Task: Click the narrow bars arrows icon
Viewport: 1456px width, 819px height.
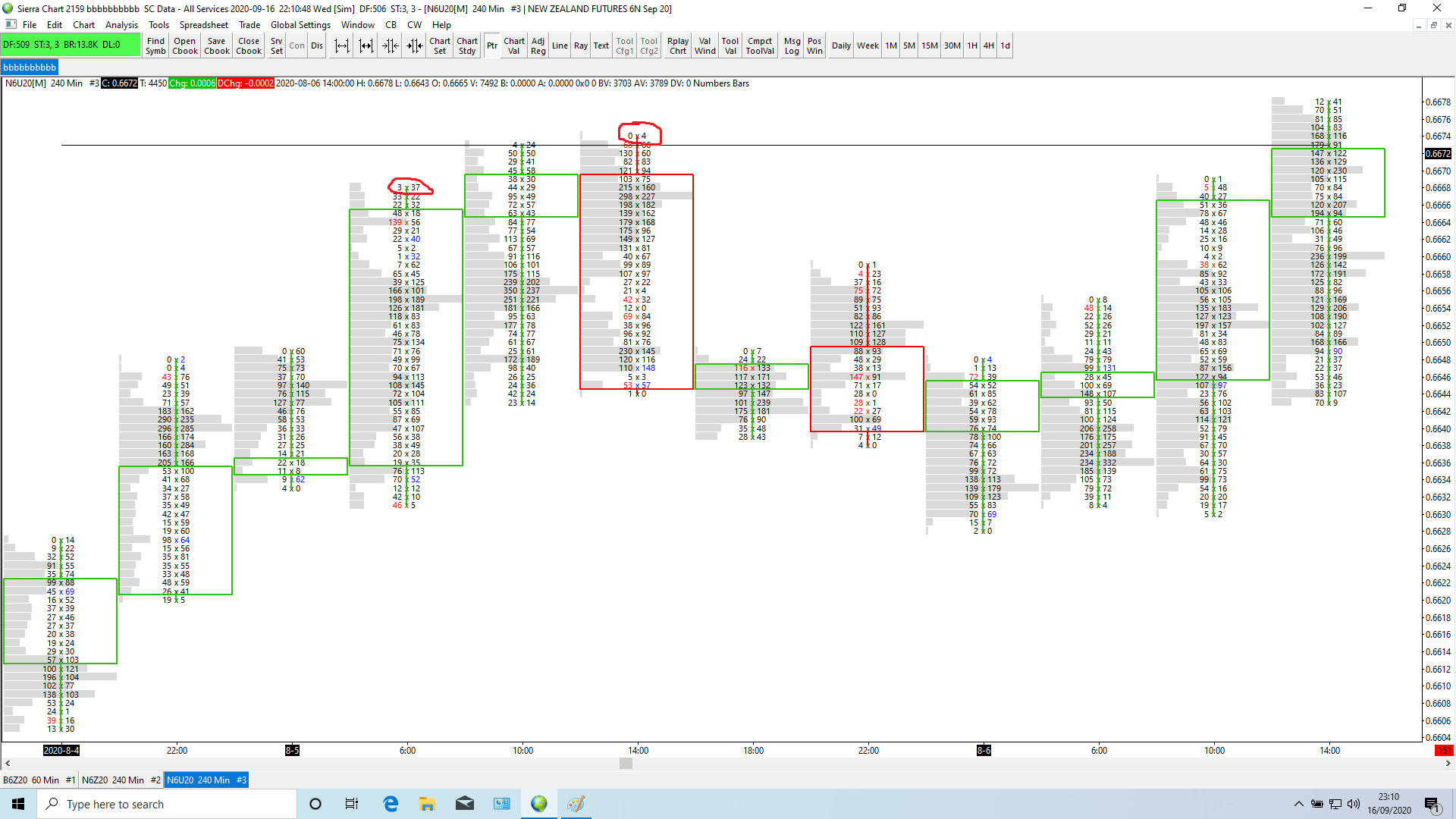Action: [x=415, y=46]
